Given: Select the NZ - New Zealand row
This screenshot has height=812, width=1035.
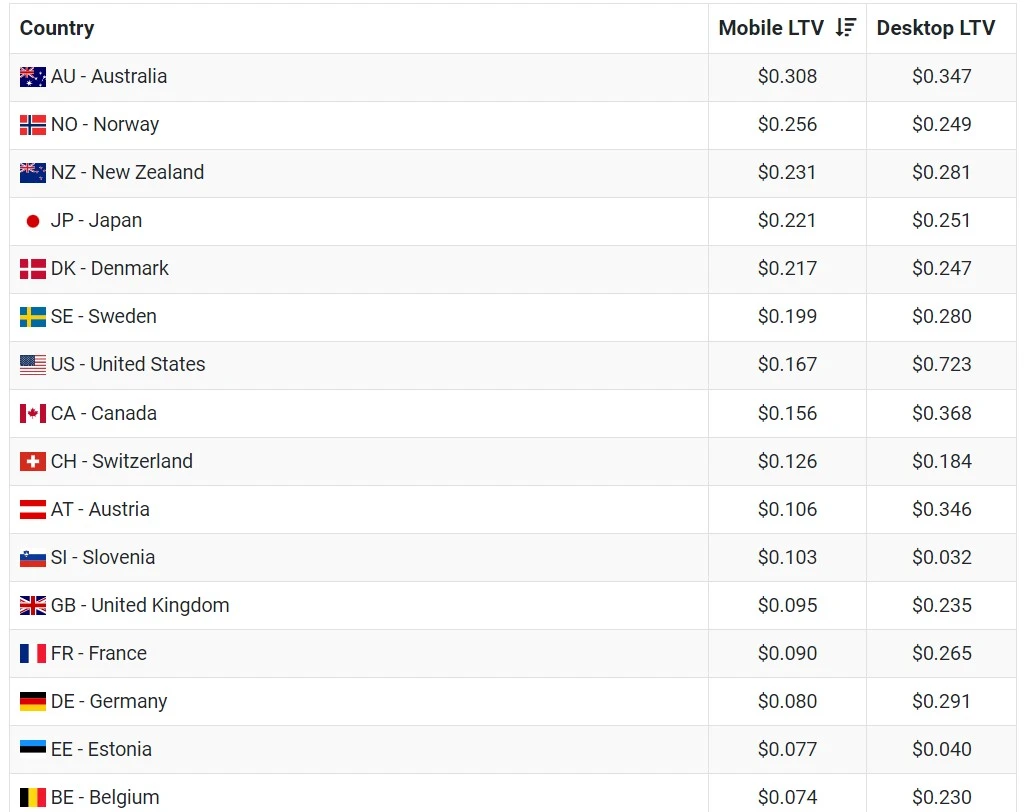Looking at the screenshot, I should click(x=513, y=173).
